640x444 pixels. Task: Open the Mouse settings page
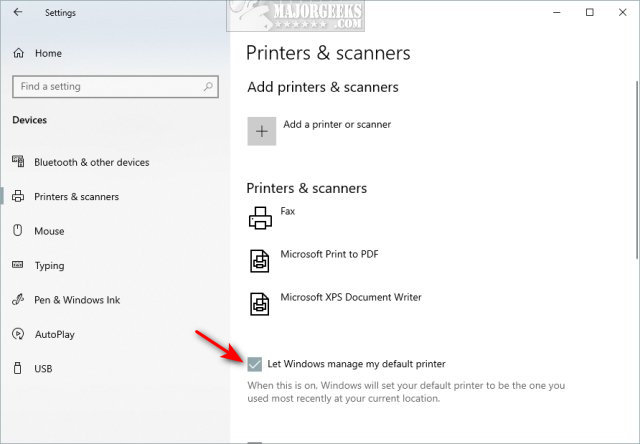tap(49, 231)
